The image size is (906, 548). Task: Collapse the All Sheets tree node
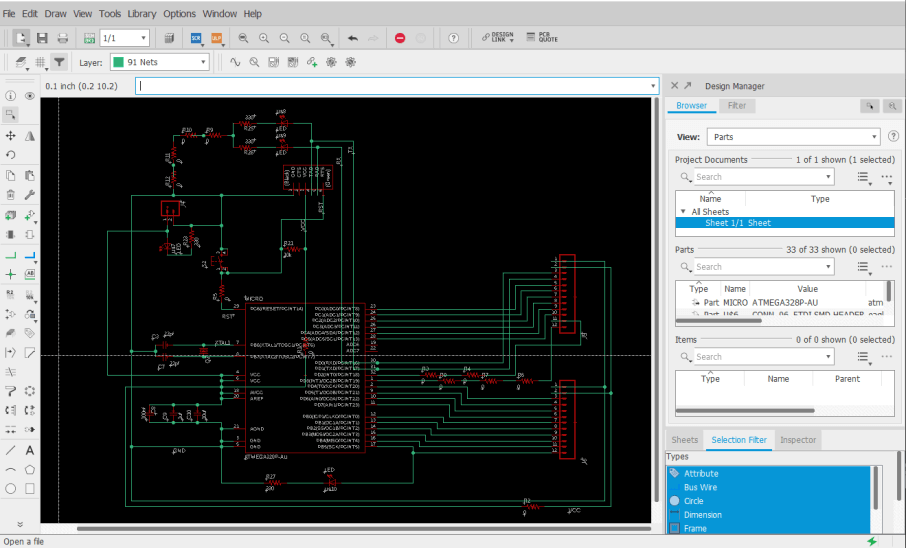(683, 212)
